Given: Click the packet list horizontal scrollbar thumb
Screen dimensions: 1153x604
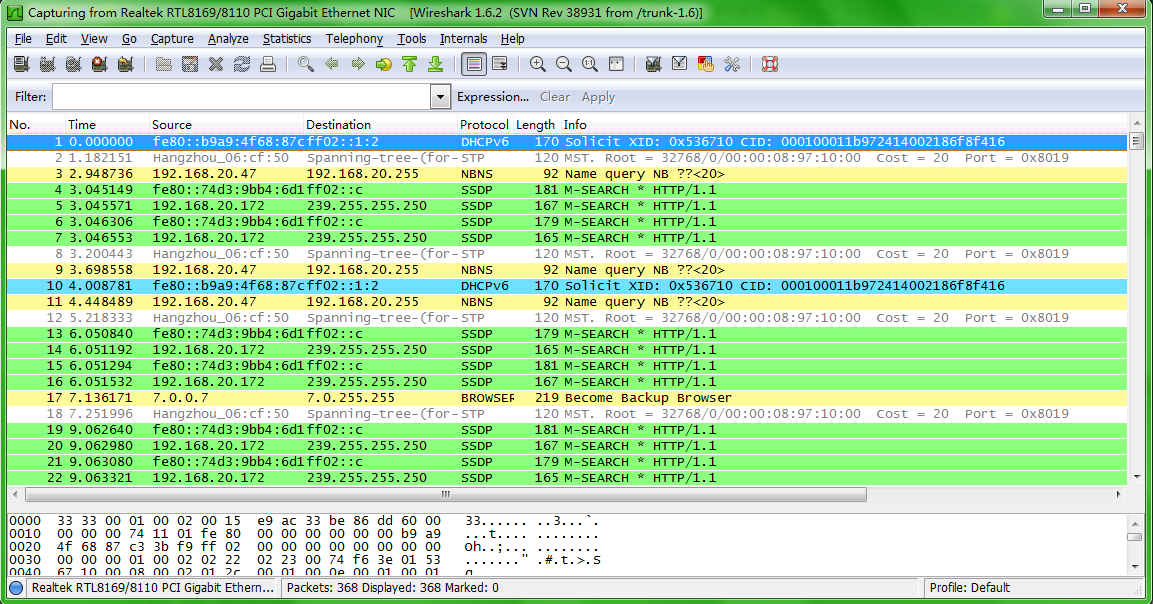Looking at the screenshot, I should 446,494.
